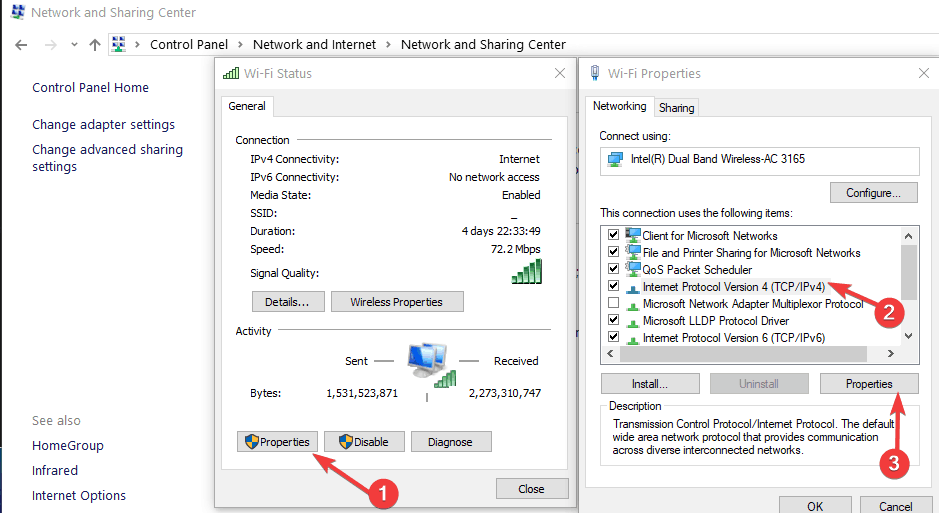Open Network and Internet breadcrumb
The height and width of the screenshot is (513, 939).
click(x=314, y=44)
